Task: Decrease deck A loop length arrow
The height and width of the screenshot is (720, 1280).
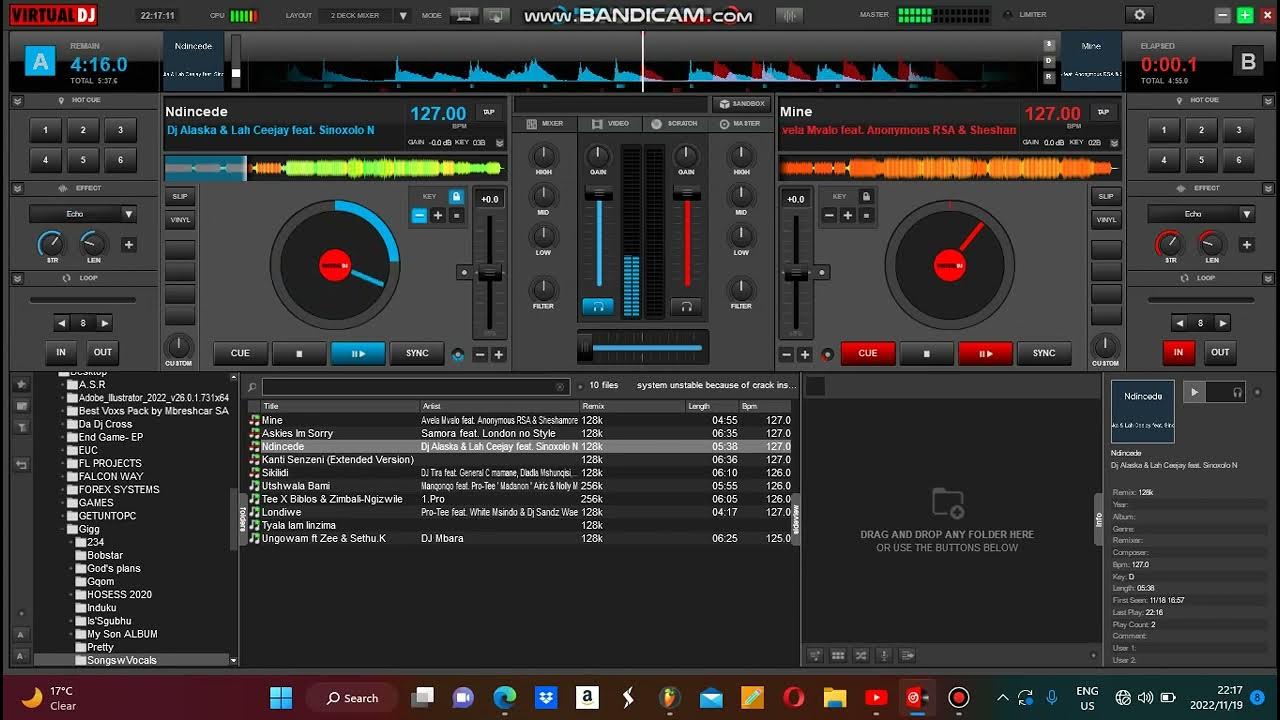Action: click(62, 323)
